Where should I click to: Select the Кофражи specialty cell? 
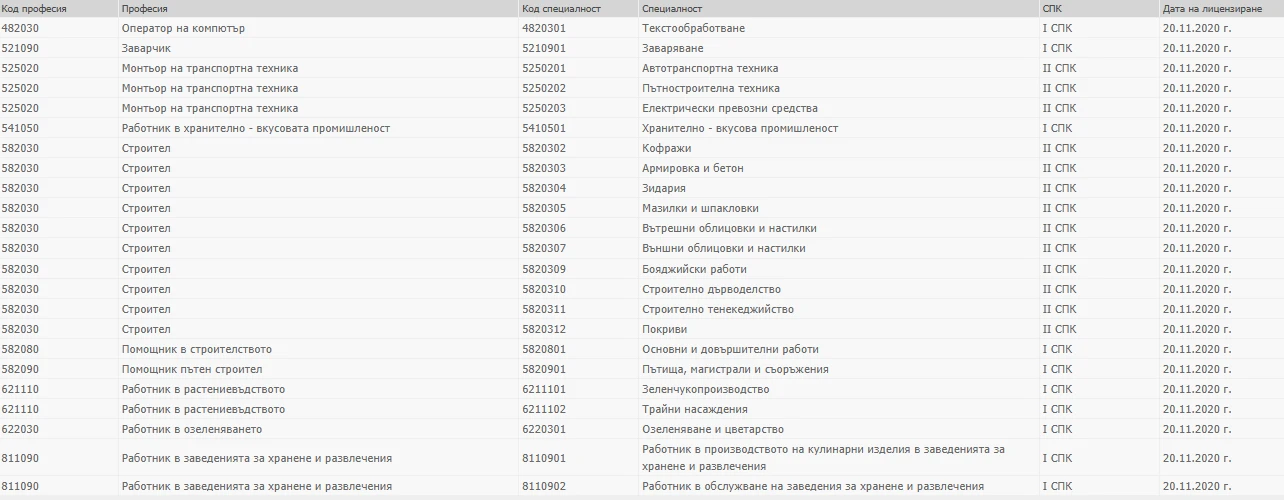point(666,148)
